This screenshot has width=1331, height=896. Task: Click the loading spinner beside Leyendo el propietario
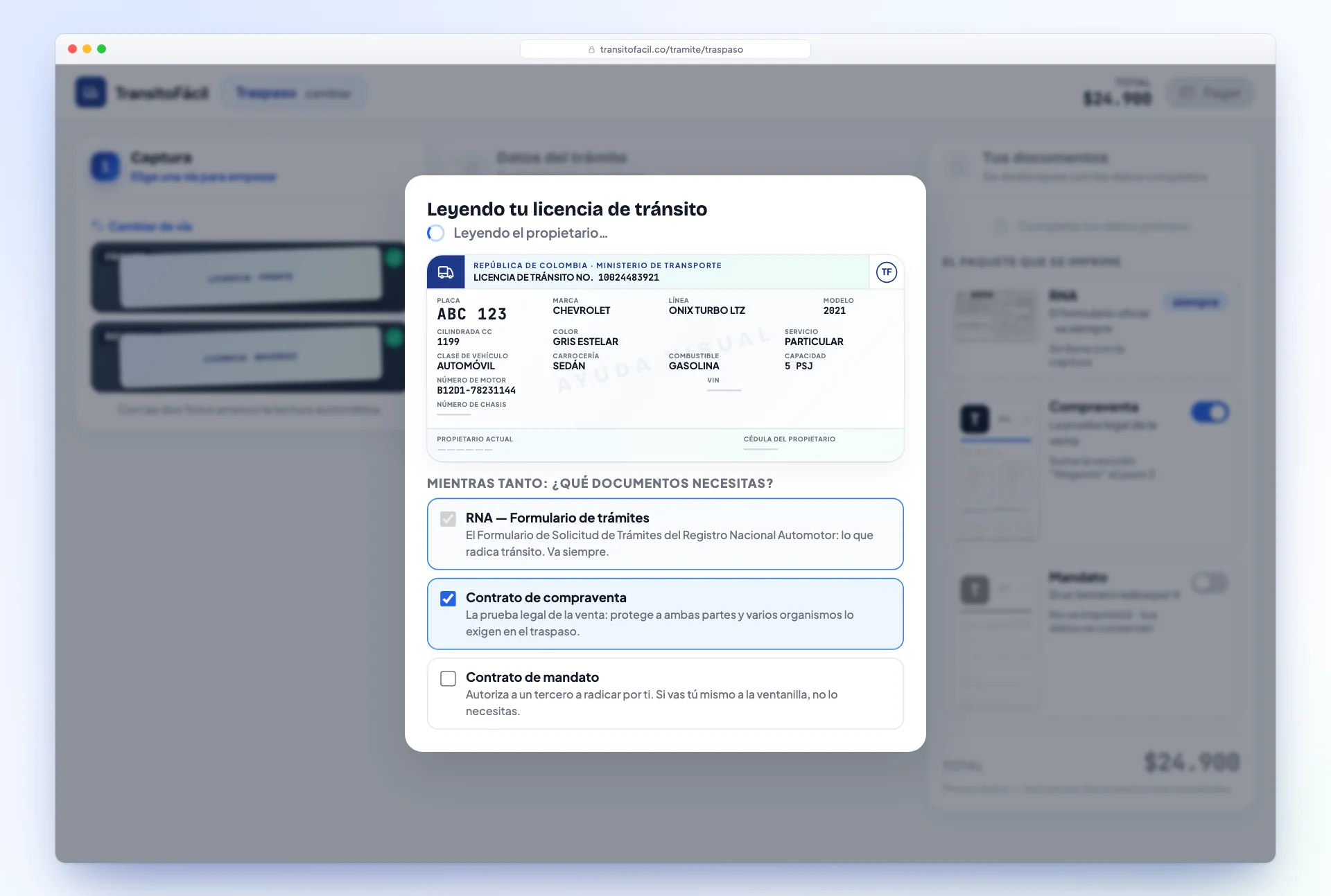click(436, 234)
